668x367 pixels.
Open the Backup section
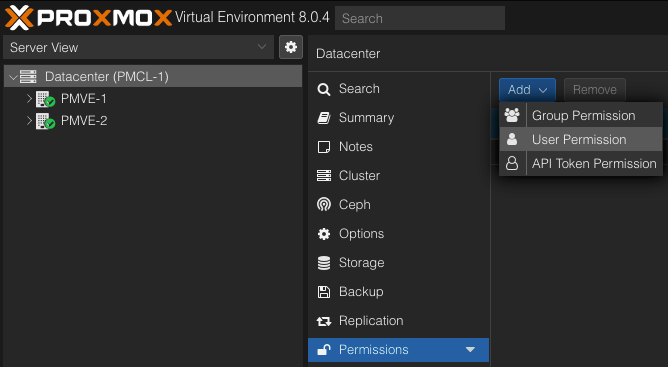pos(398,292)
